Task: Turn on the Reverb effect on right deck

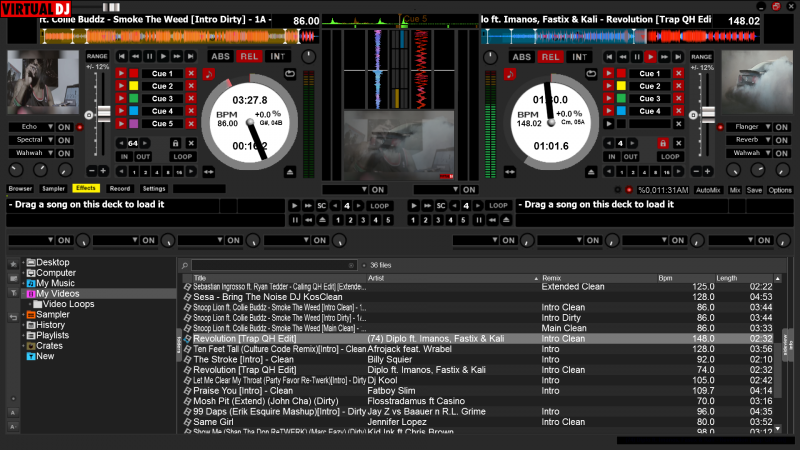Action: 782,140
